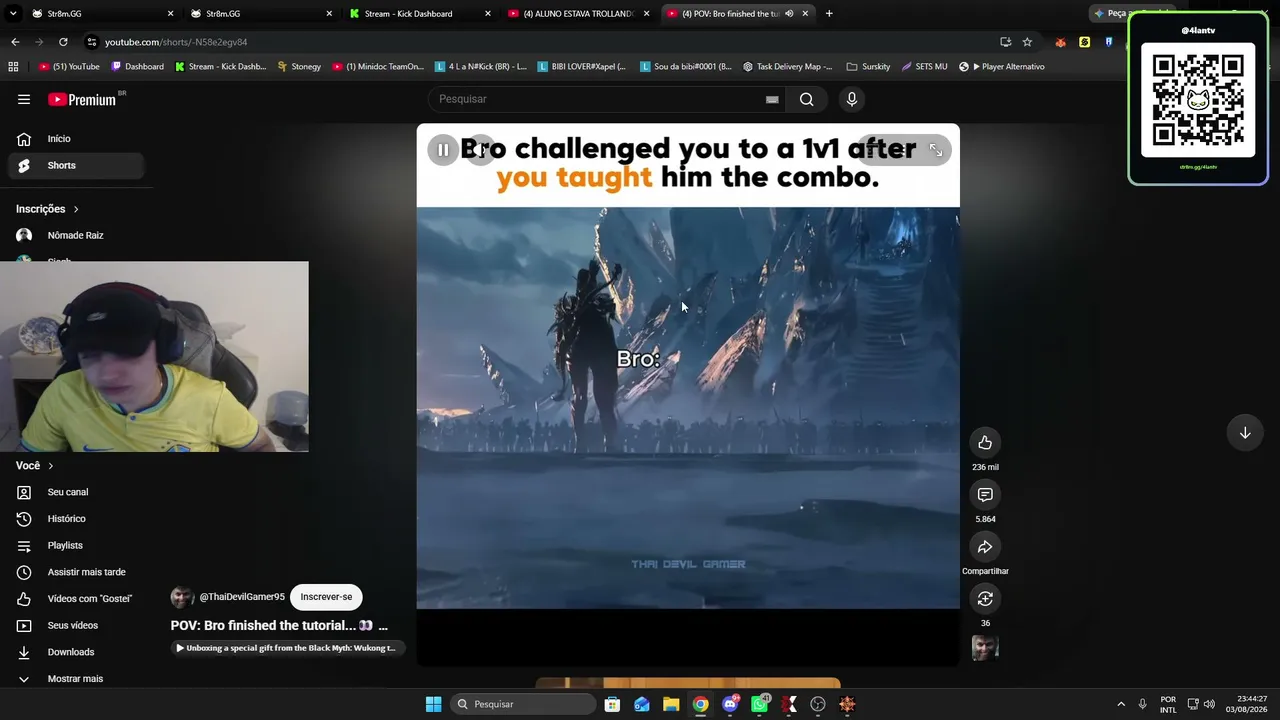This screenshot has height=720, width=1280.
Task: Open the on-screen keyboard in search box
Action: [x=772, y=99]
